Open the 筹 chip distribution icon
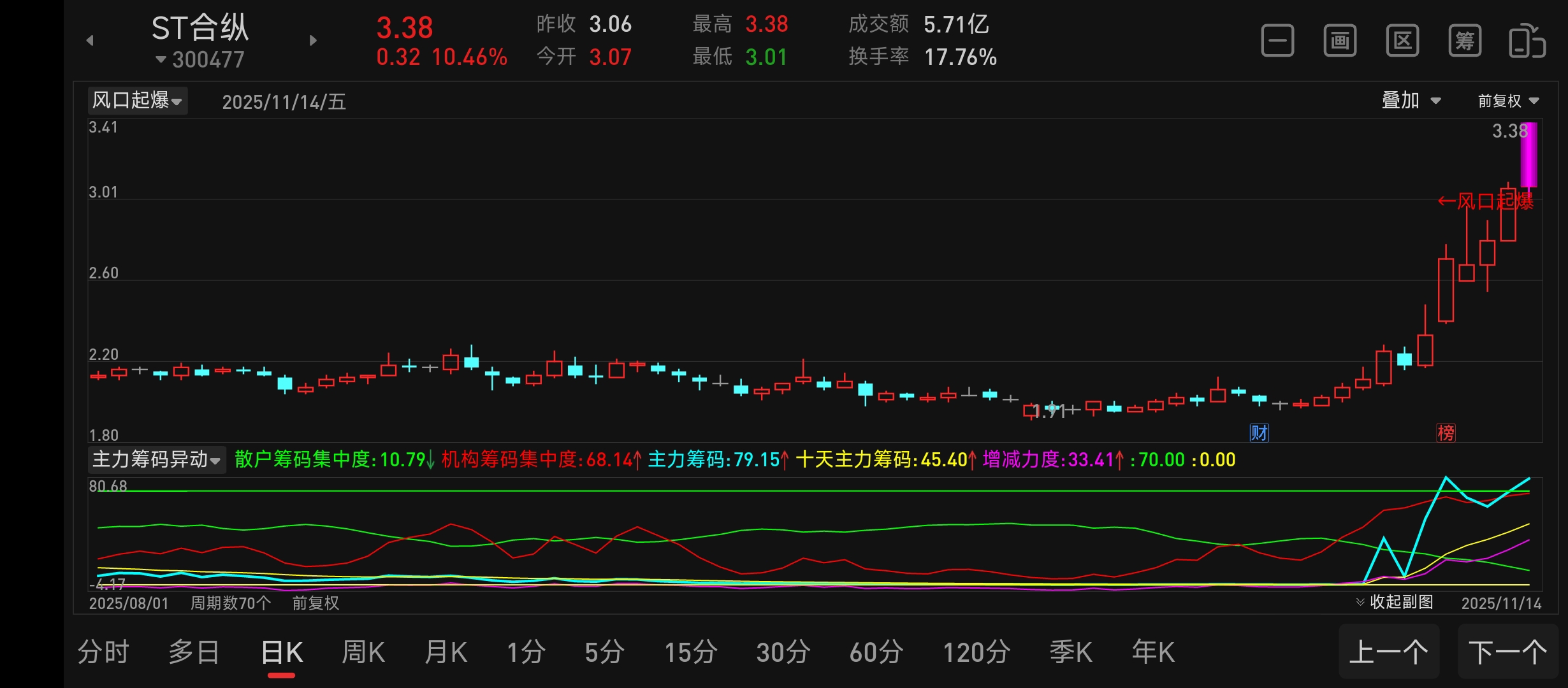The width and height of the screenshot is (1568, 688). pos(1465,41)
